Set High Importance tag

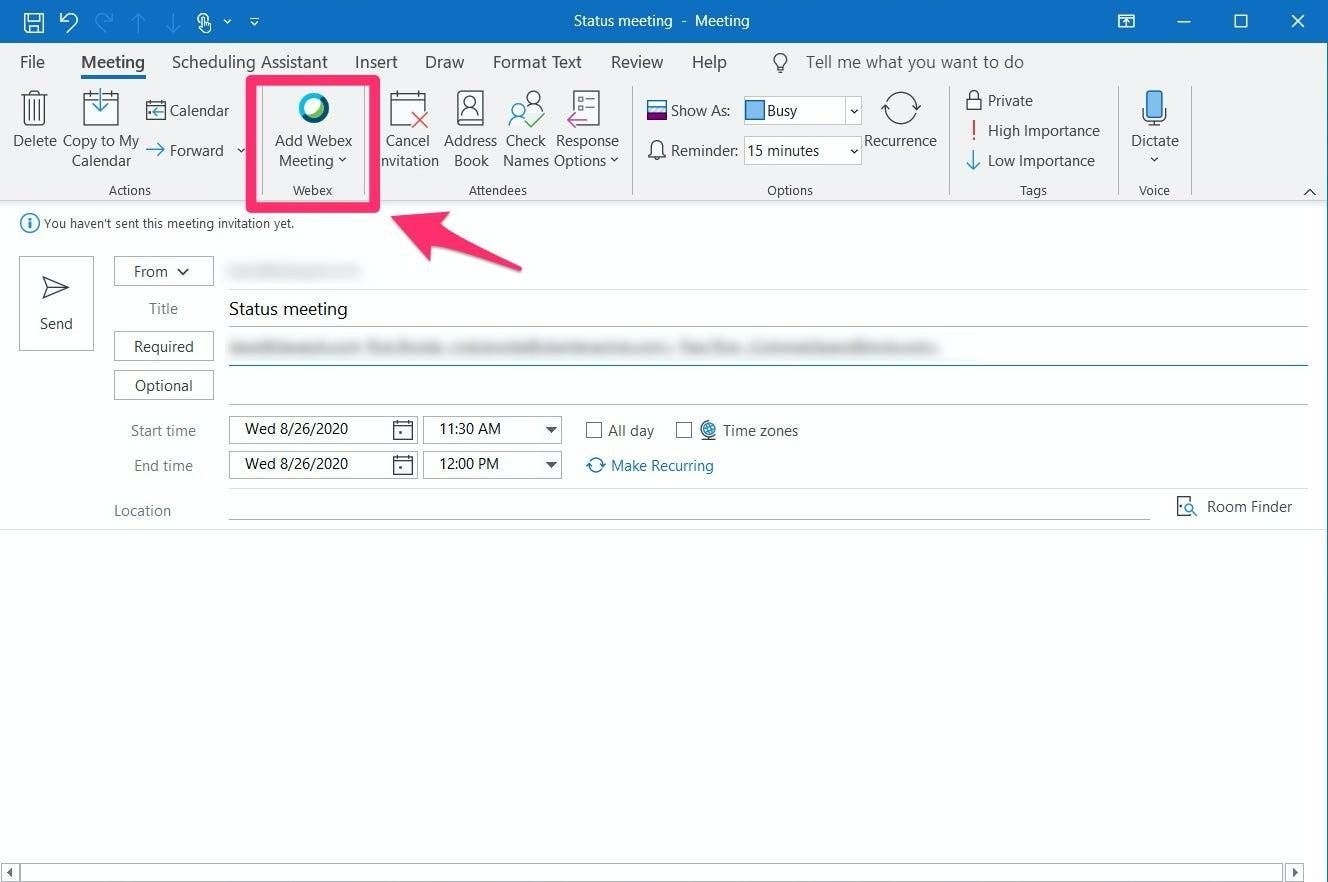(1032, 131)
